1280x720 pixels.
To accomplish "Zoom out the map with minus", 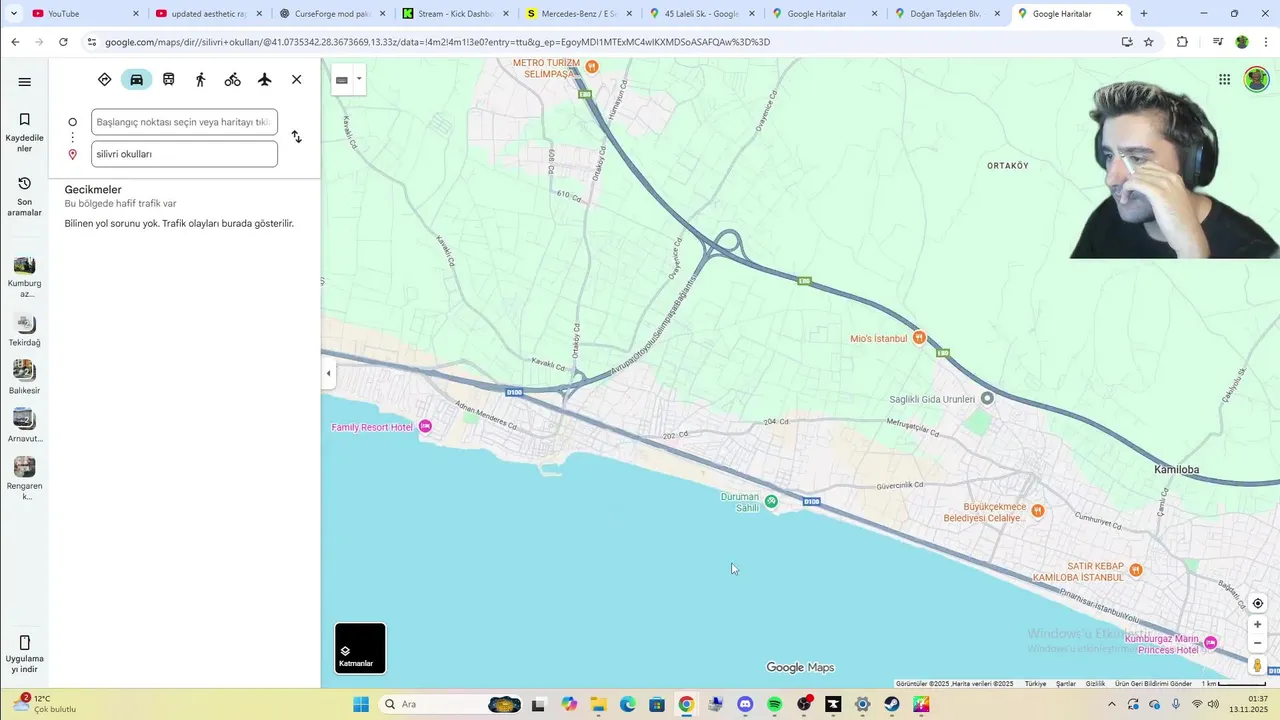I will pyautogui.click(x=1258, y=643).
